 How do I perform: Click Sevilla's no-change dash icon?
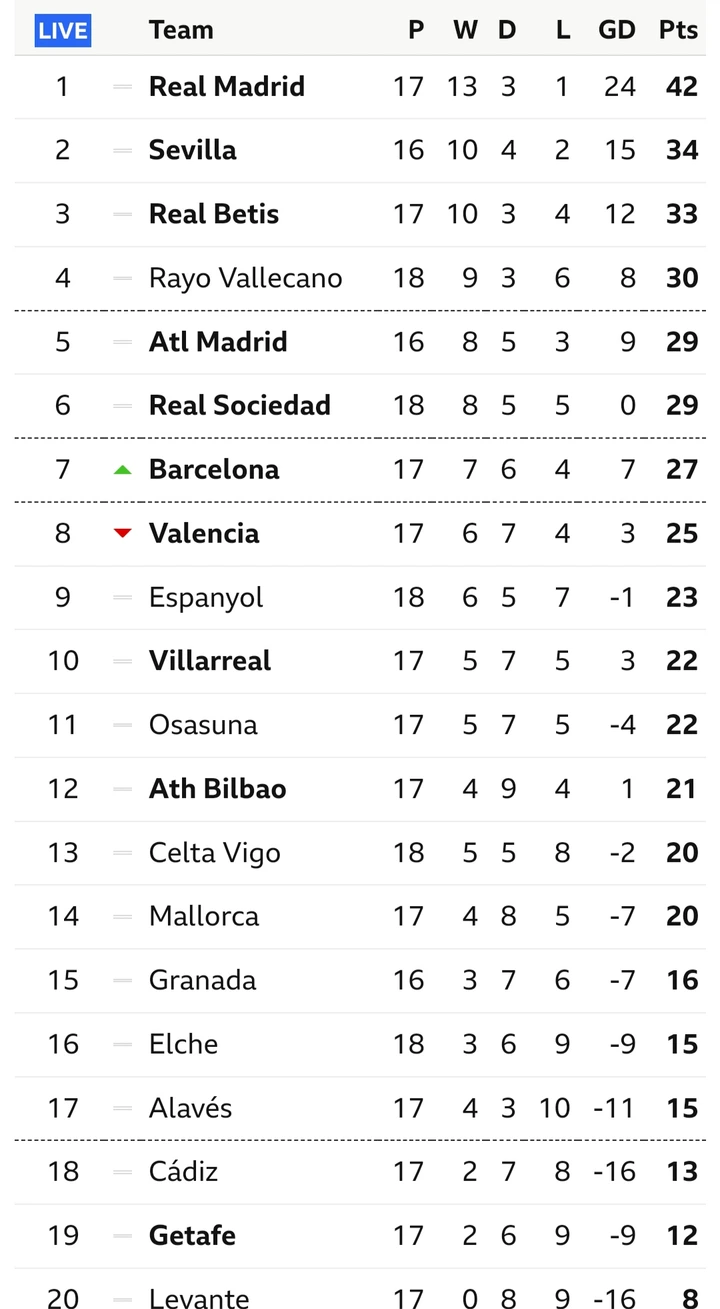(x=123, y=151)
